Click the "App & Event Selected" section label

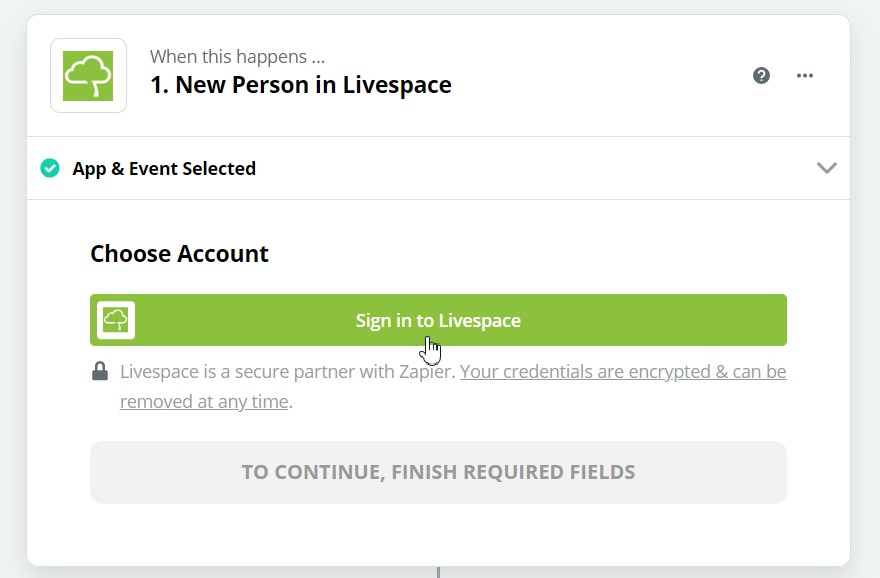click(x=164, y=168)
